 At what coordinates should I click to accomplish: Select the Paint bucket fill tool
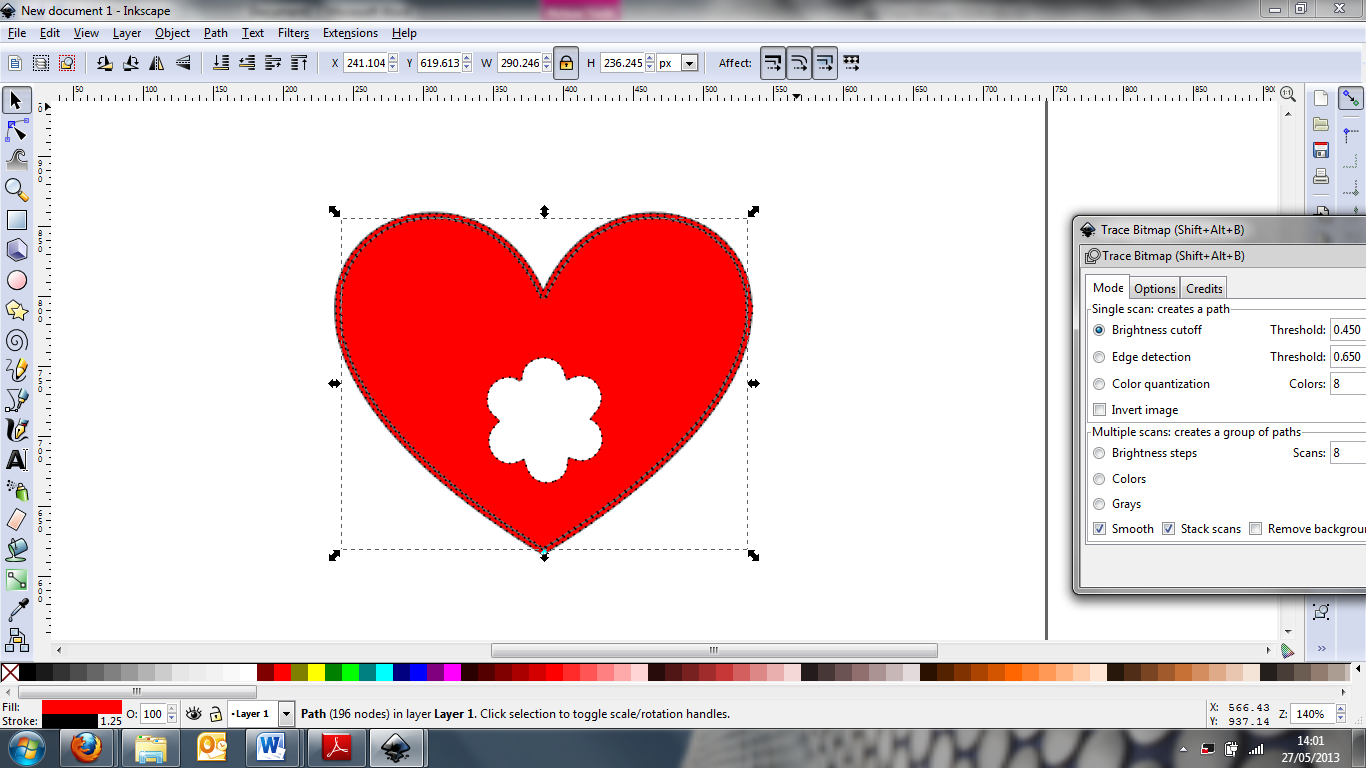(x=17, y=550)
